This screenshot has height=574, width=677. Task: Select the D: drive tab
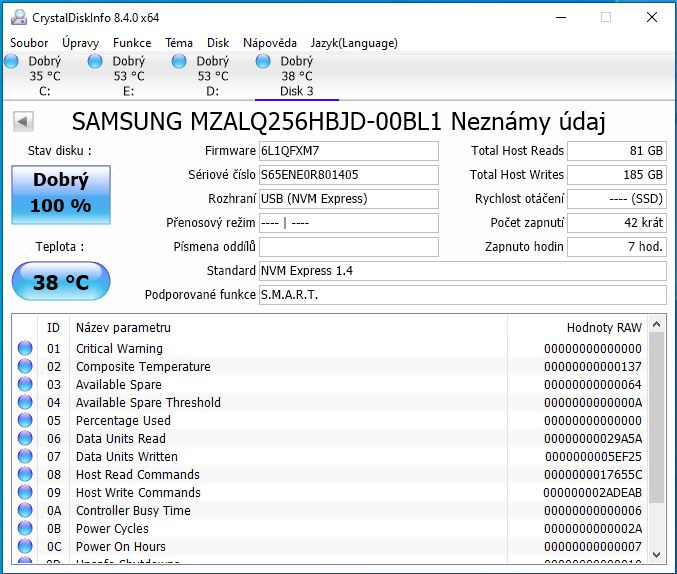pyautogui.click(x=212, y=76)
